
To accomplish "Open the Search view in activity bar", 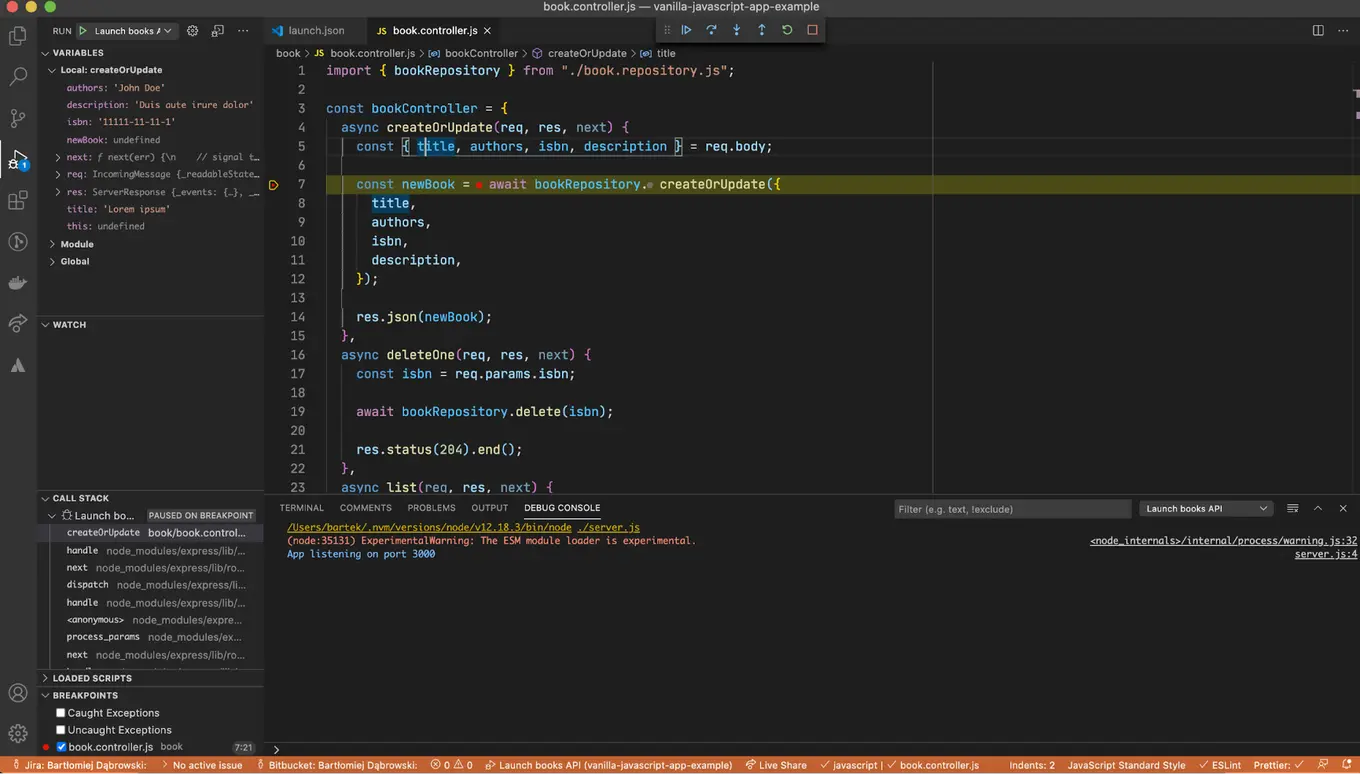I will pyautogui.click(x=17, y=76).
